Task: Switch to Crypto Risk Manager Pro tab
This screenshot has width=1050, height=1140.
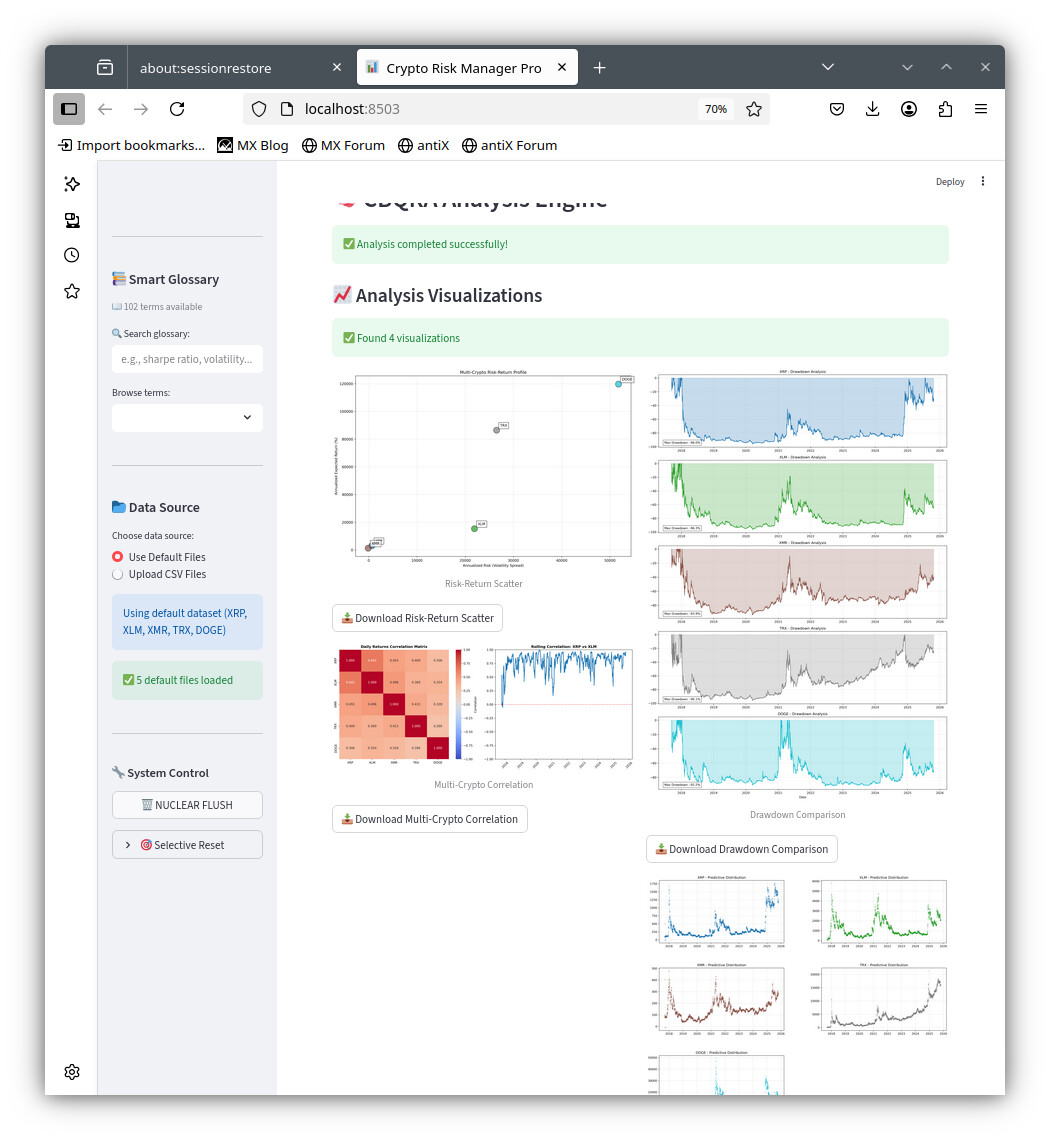Action: [467, 68]
